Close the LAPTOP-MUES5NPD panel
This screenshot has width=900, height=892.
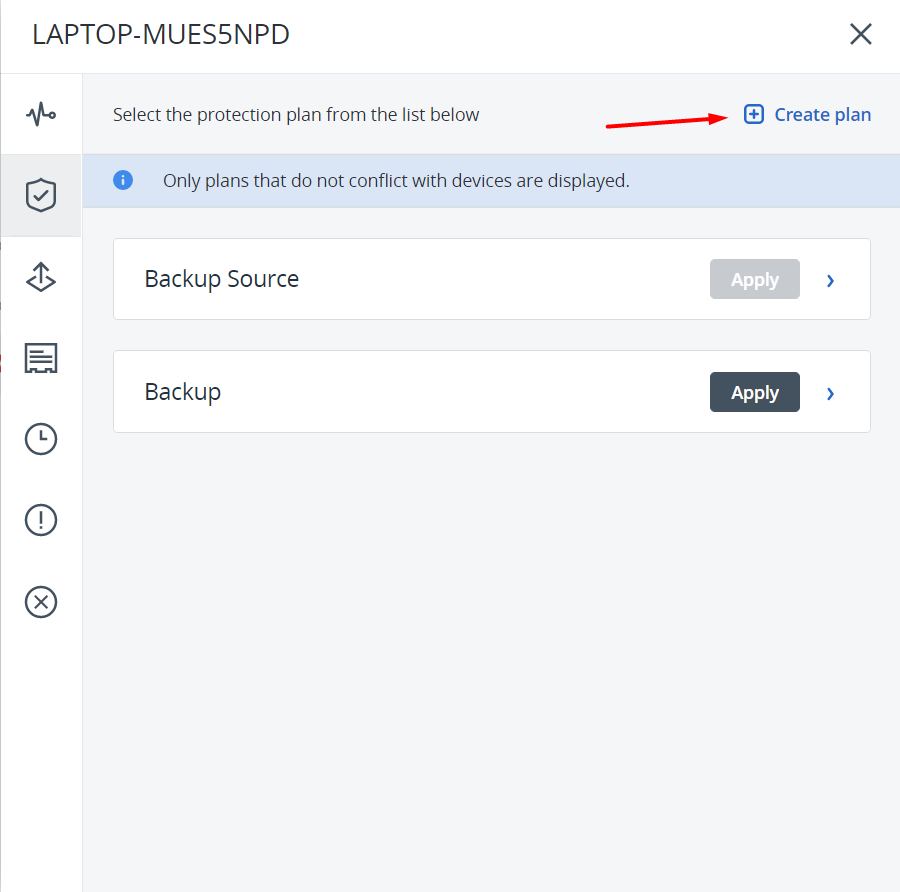point(860,35)
